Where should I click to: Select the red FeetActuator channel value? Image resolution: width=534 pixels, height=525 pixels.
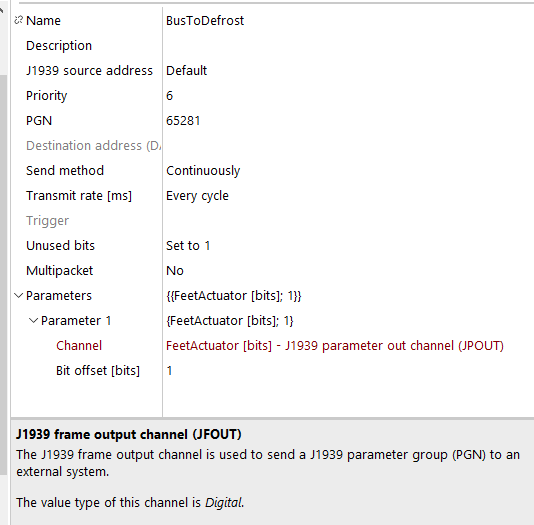(335, 346)
